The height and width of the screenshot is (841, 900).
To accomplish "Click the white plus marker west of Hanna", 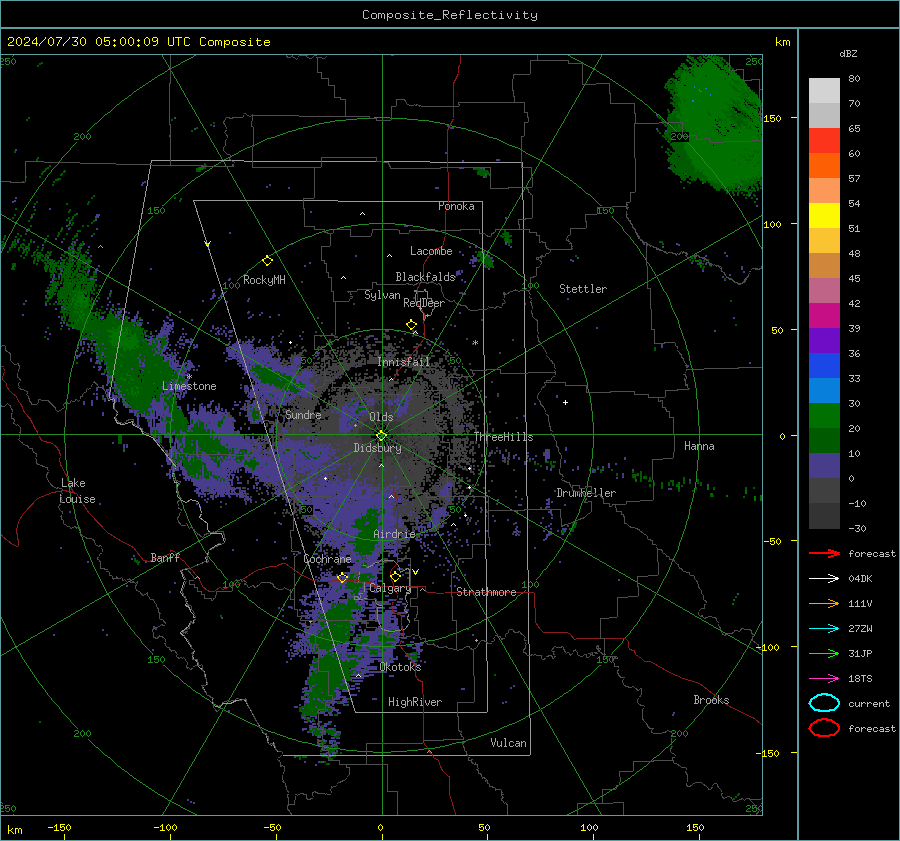I will point(565,402).
